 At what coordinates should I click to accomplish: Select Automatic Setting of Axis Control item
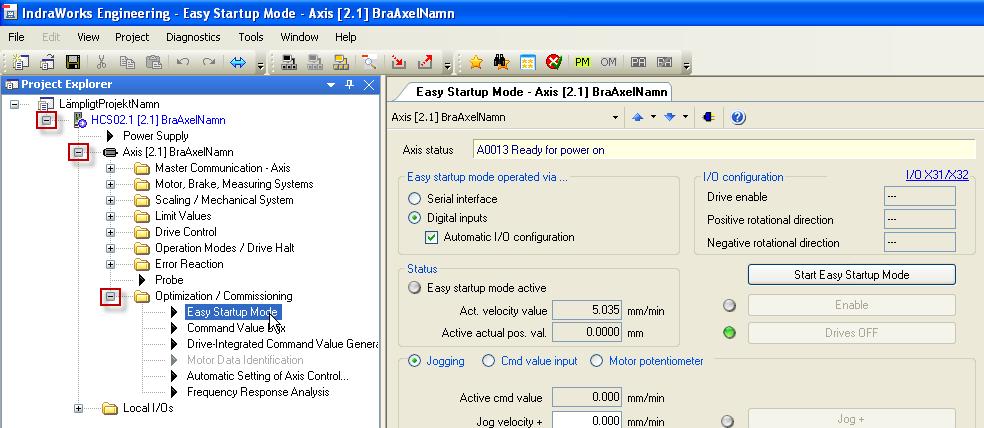pos(267,376)
